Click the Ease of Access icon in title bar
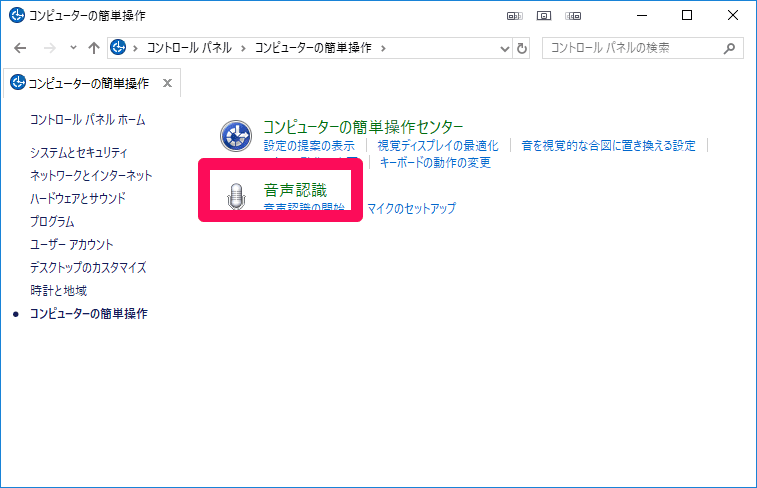This screenshot has width=757, height=488. coord(17,15)
